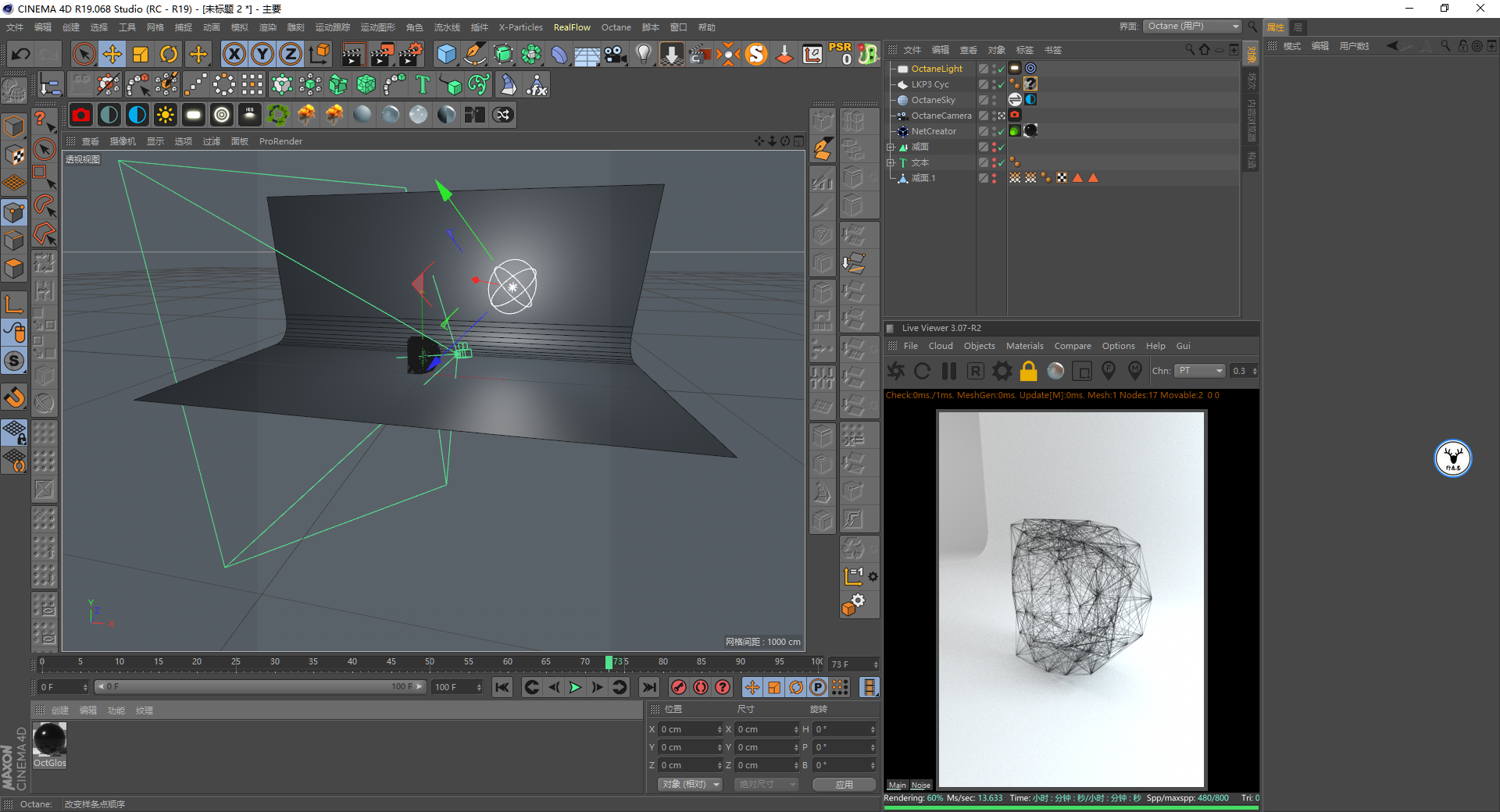Click the 73 F current frame stepper

[x=876, y=664]
